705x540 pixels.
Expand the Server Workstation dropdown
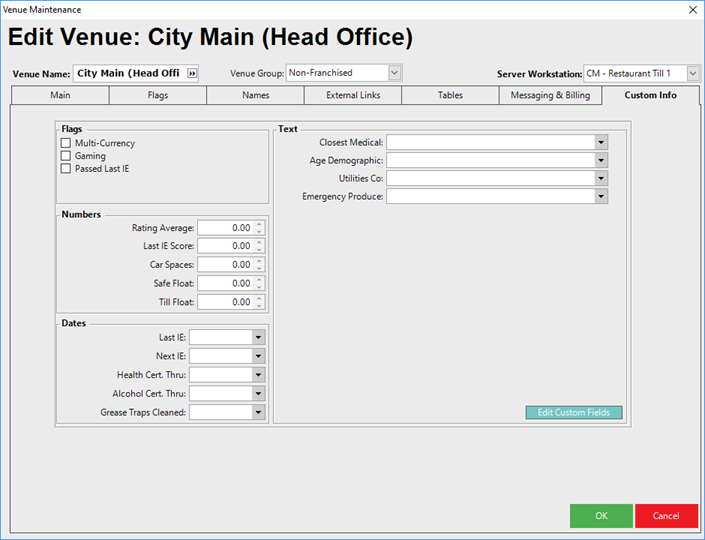(x=693, y=73)
